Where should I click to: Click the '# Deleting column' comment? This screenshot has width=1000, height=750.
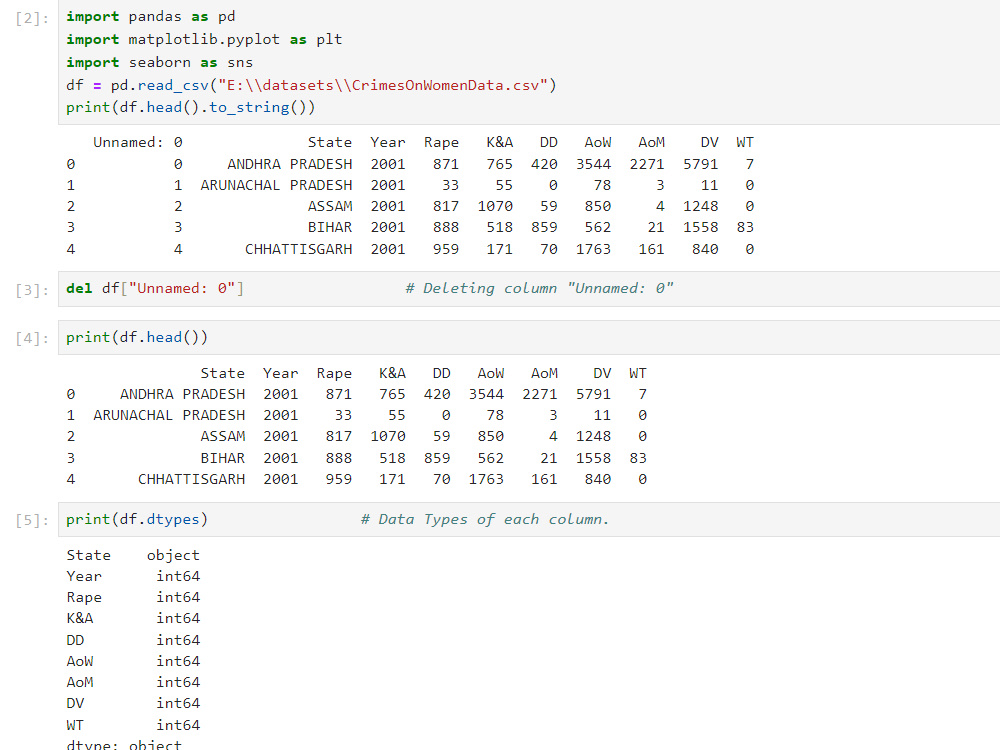click(540, 288)
